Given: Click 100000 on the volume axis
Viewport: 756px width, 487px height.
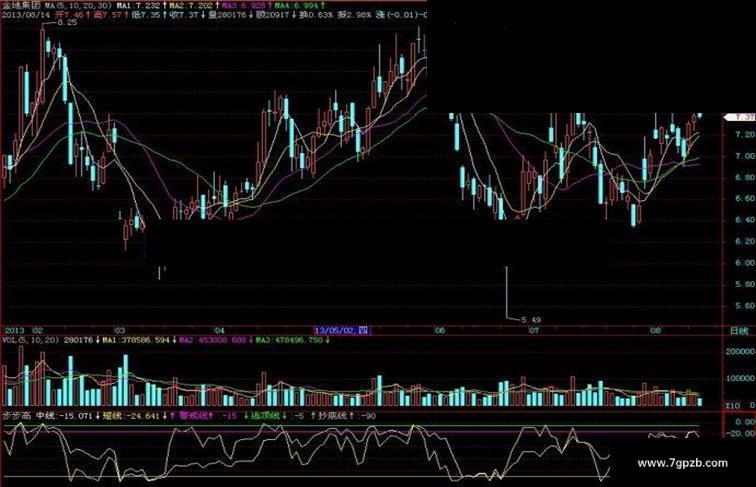Looking at the screenshot, I should 740,378.
